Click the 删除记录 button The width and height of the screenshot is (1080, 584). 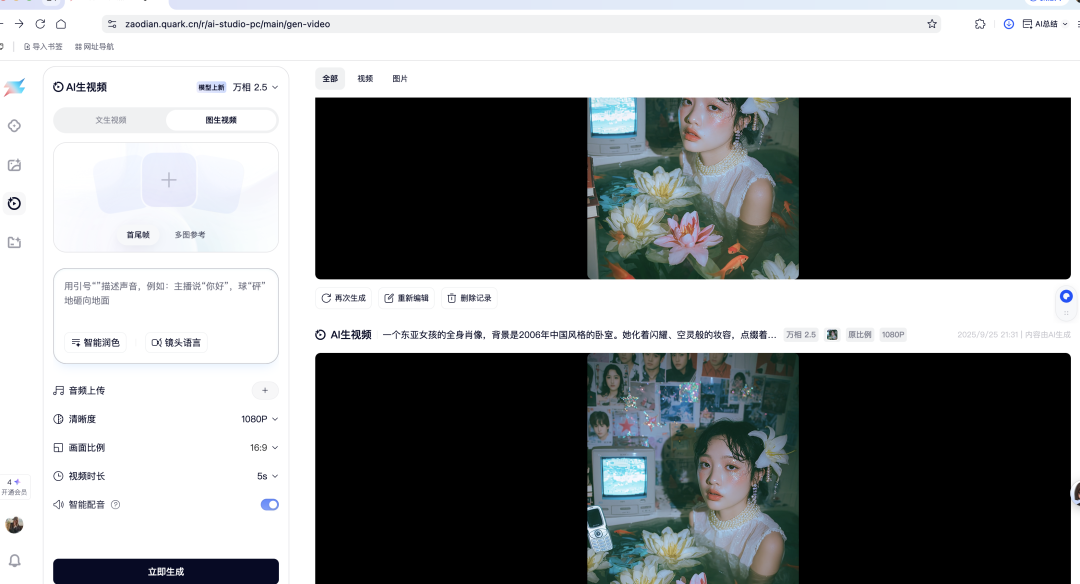469,298
